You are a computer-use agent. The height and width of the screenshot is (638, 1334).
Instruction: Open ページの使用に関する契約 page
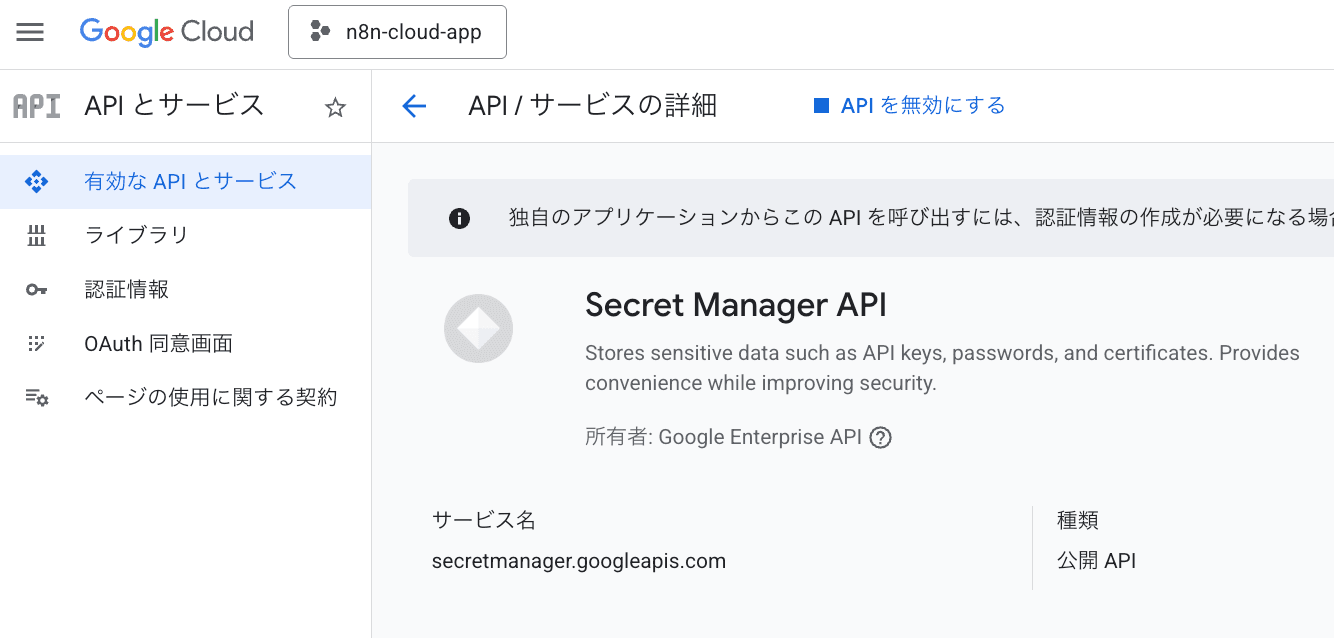pyautogui.click(x=211, y=397)
